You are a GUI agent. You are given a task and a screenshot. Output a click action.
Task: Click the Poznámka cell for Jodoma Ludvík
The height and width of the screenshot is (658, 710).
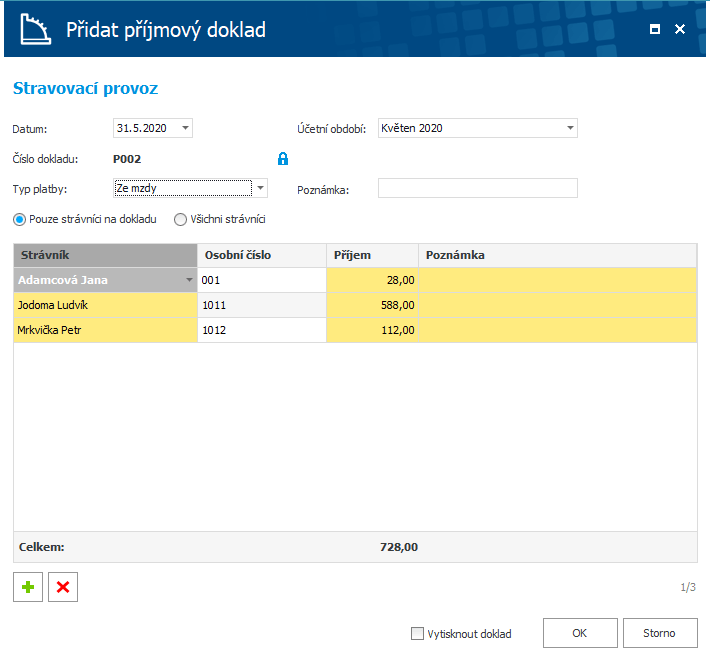click(557, 305)
